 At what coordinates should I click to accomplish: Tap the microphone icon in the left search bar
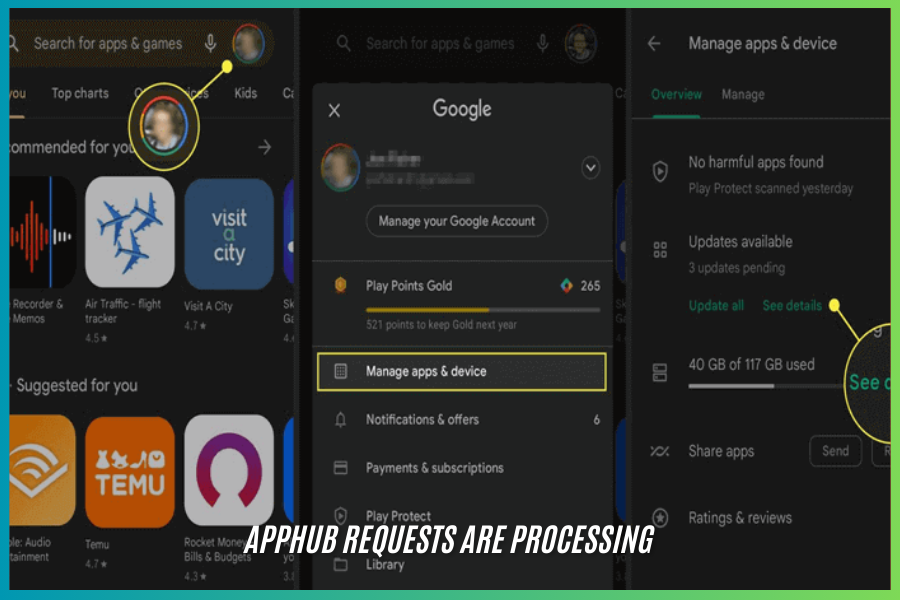click(211, 44)
